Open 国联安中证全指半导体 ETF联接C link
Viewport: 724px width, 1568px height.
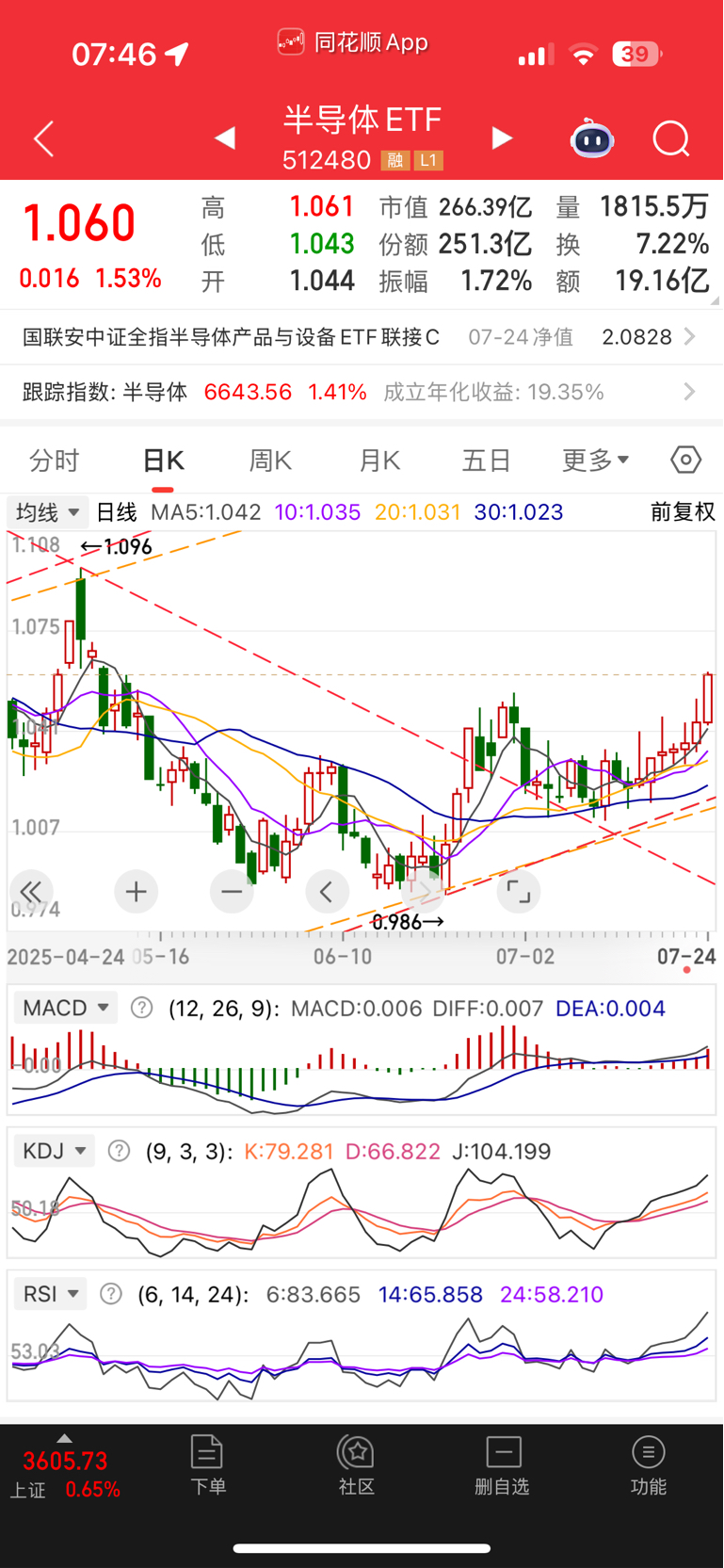(232, 337)
